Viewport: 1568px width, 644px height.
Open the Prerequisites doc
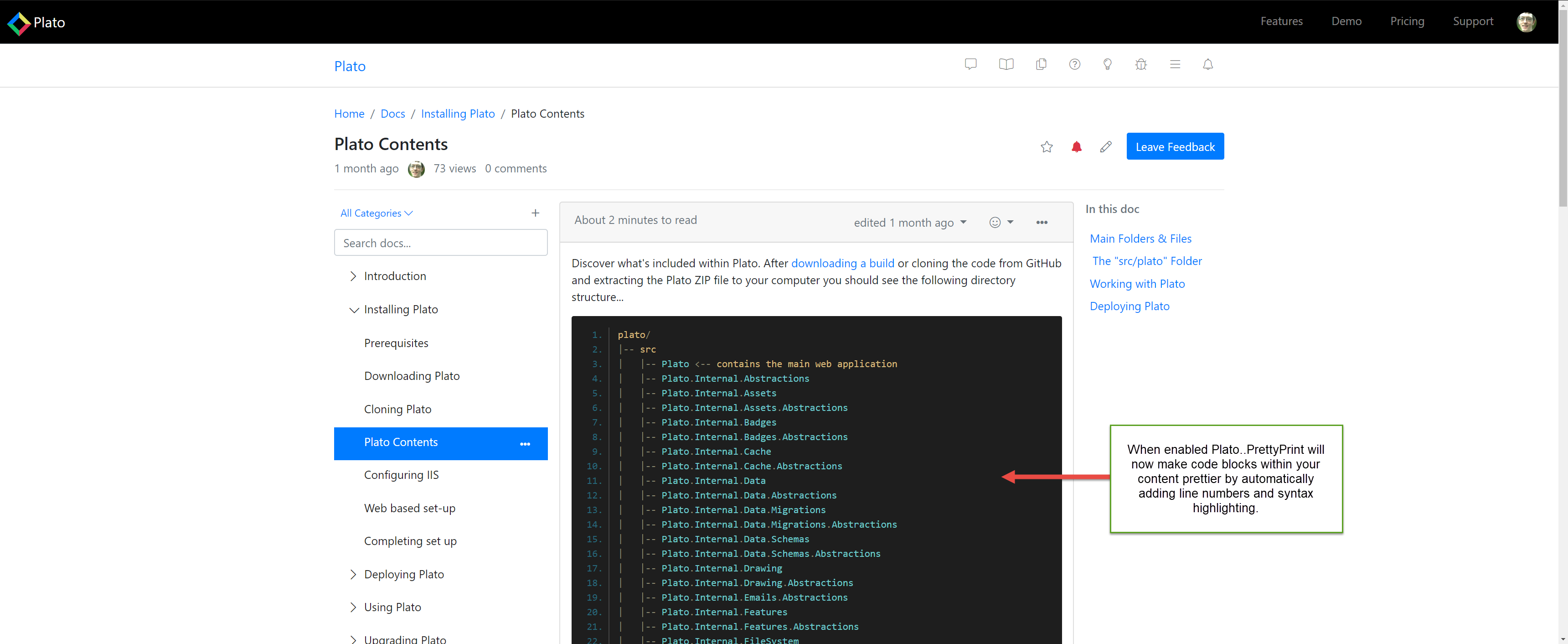(396, 343)
